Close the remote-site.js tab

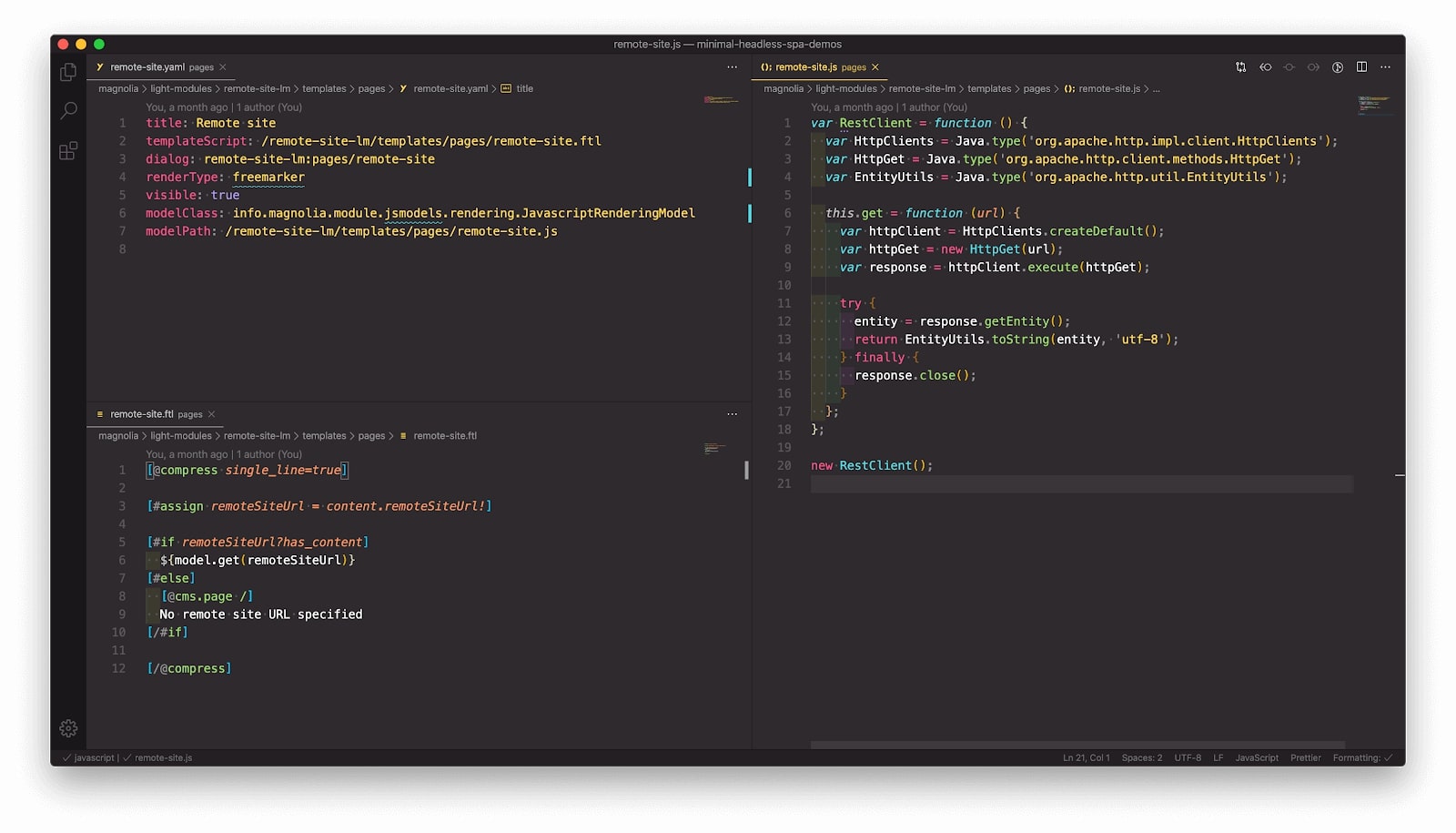pyautogui.click(x=875, y=67)
